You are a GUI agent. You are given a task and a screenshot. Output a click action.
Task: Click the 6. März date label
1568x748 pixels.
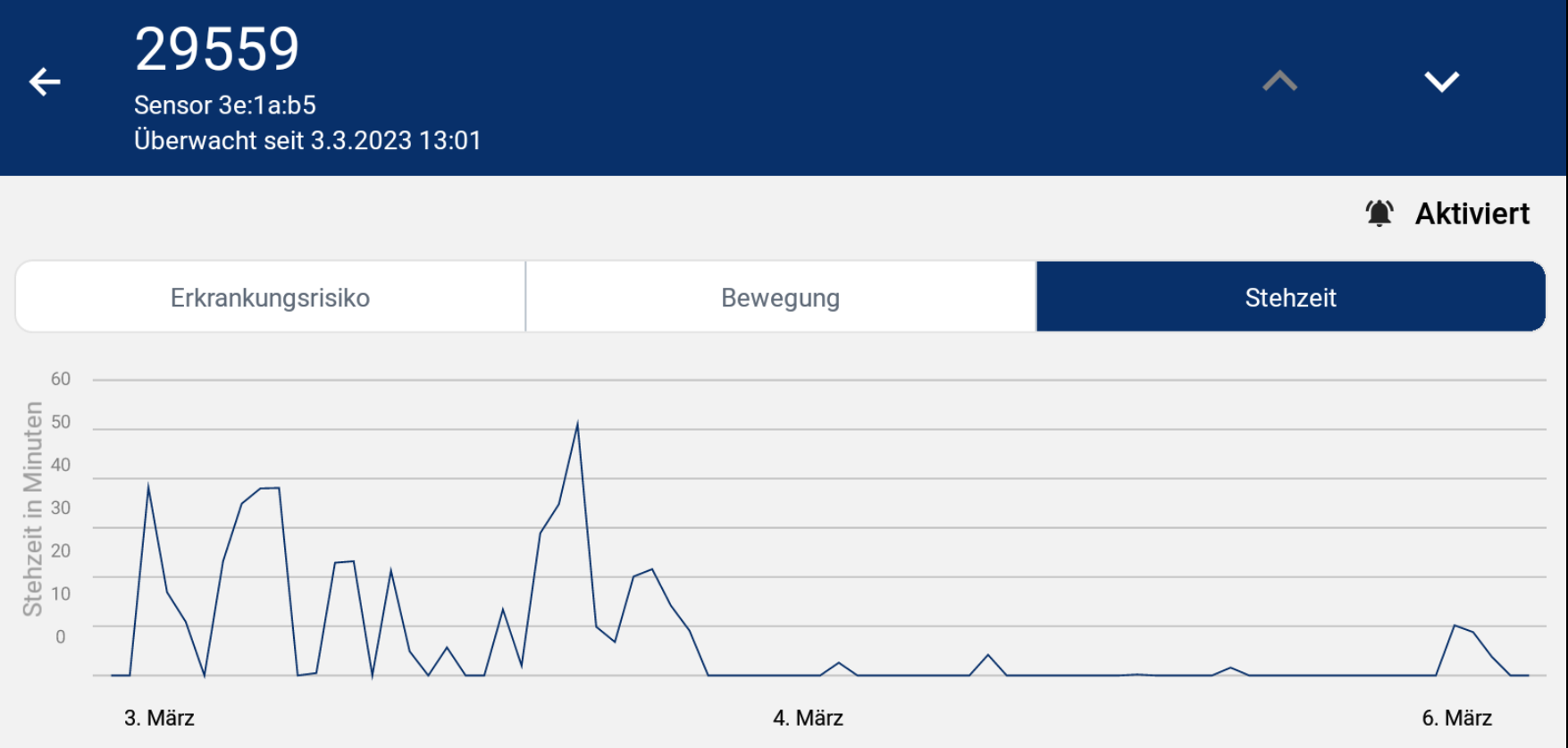click(x=1456, y=718)
